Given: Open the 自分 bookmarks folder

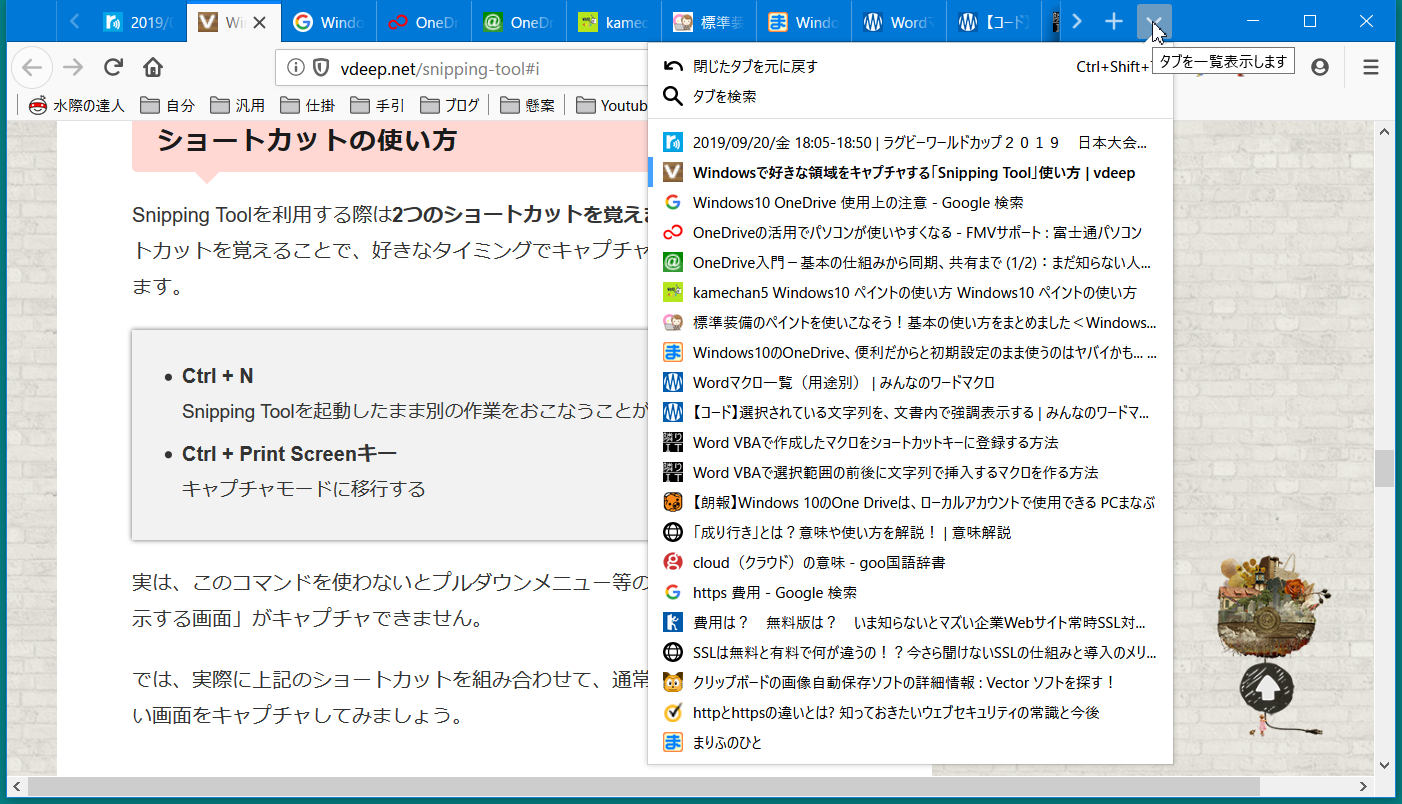Looking at the screenshot, I should [167, 105].
